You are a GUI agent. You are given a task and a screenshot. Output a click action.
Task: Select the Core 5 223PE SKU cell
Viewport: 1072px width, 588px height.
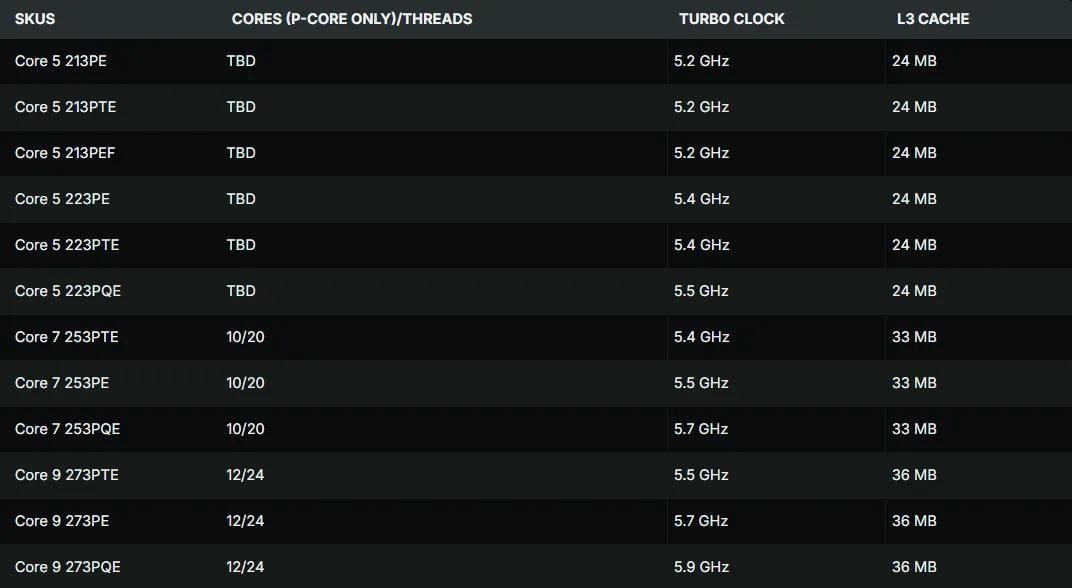[62, 199]
